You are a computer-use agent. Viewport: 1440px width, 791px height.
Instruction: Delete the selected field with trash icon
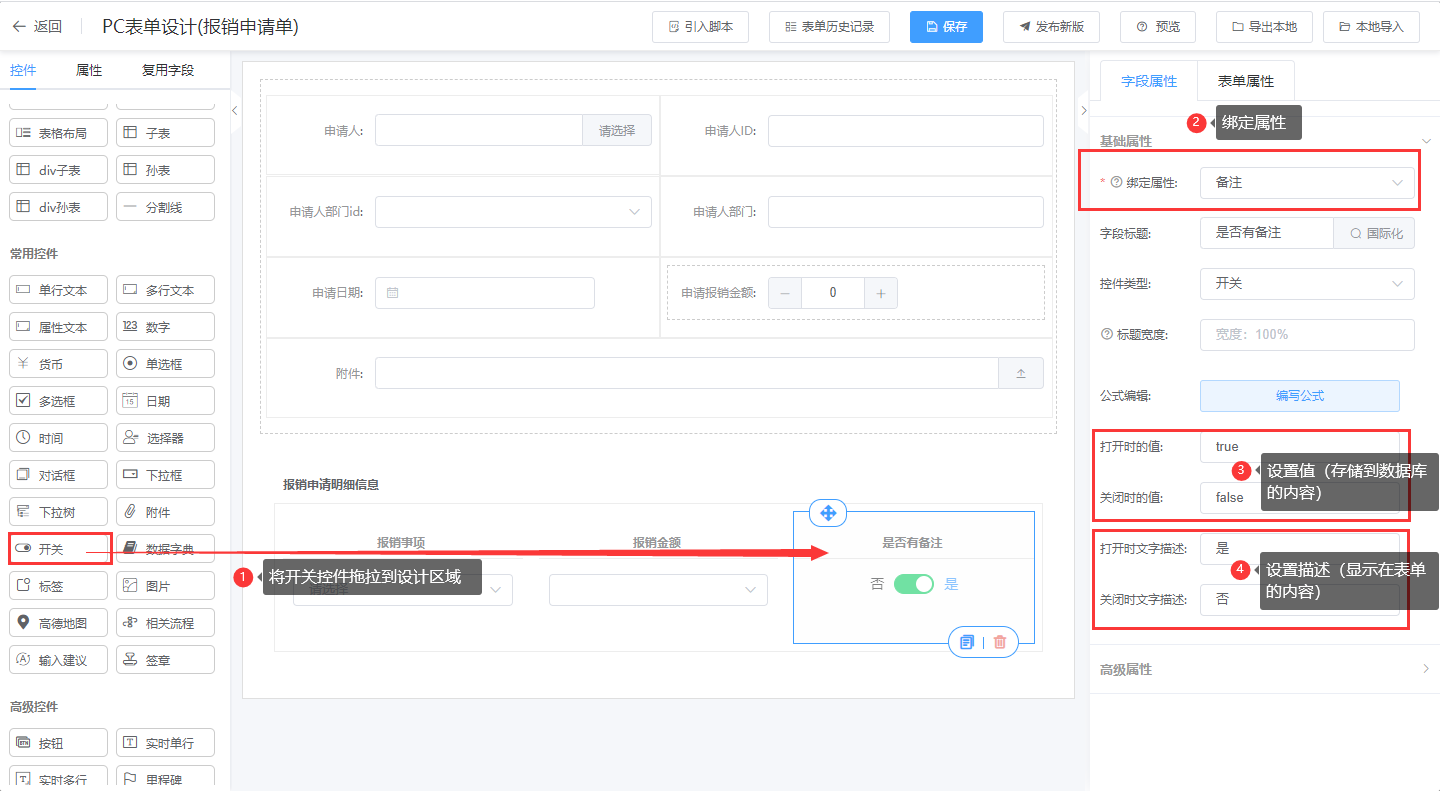click(999, 642)
